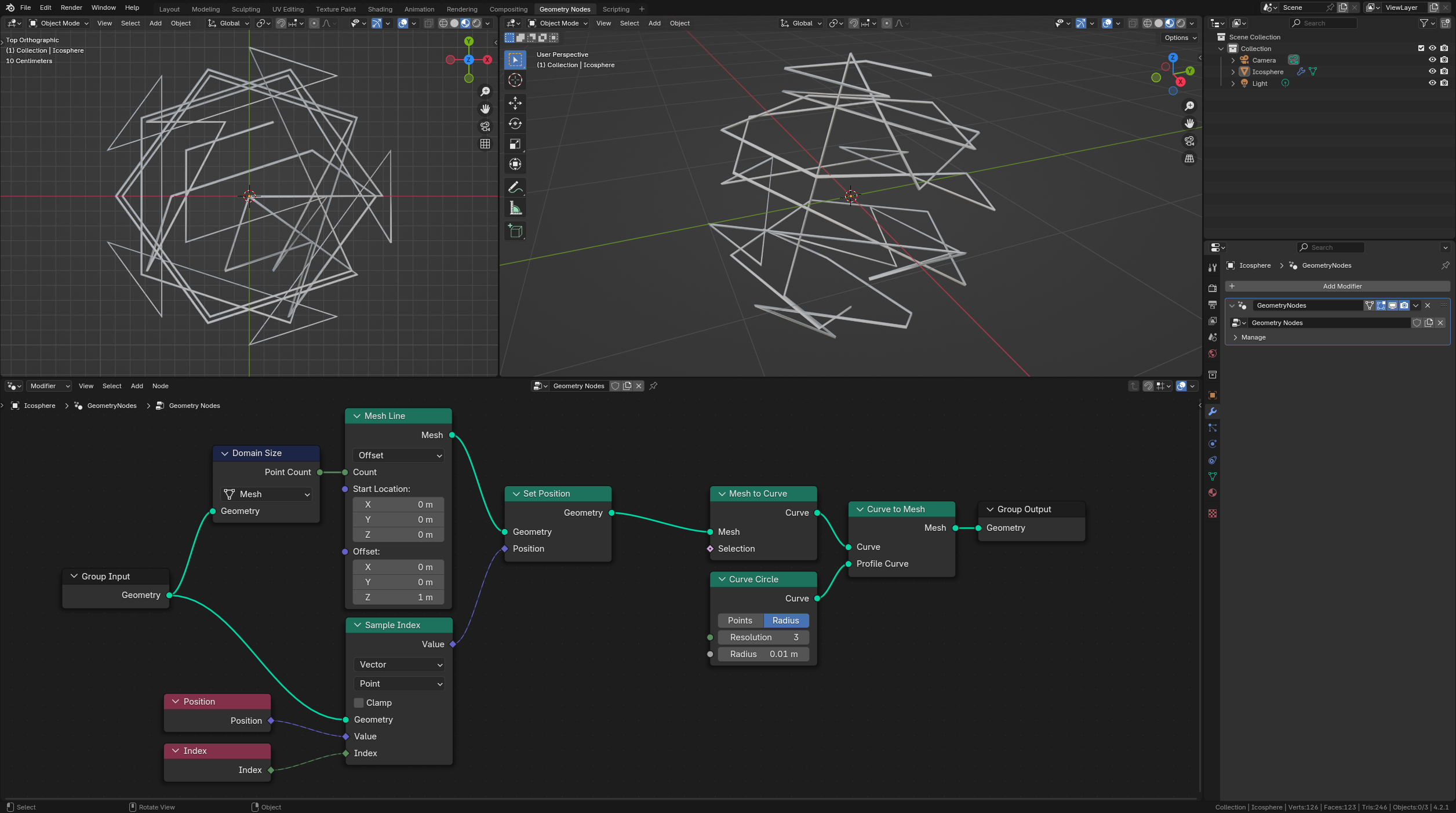Screen dimensions: 1456x813
Task: Open the Offset dropdown in Mesh Line
Action: tap(399, 455)
